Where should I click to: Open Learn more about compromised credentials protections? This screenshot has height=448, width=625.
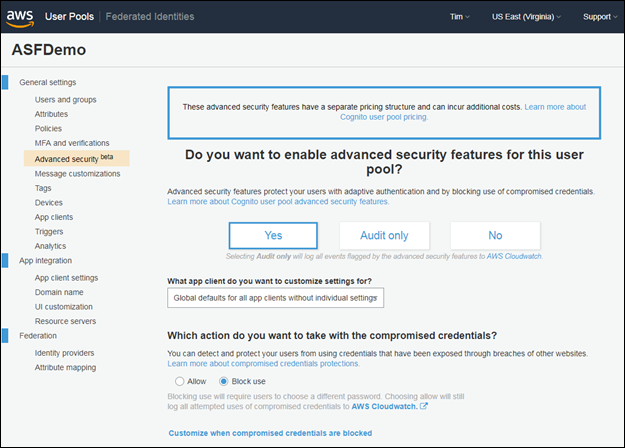pyautogui.click(x=263, y=364)
